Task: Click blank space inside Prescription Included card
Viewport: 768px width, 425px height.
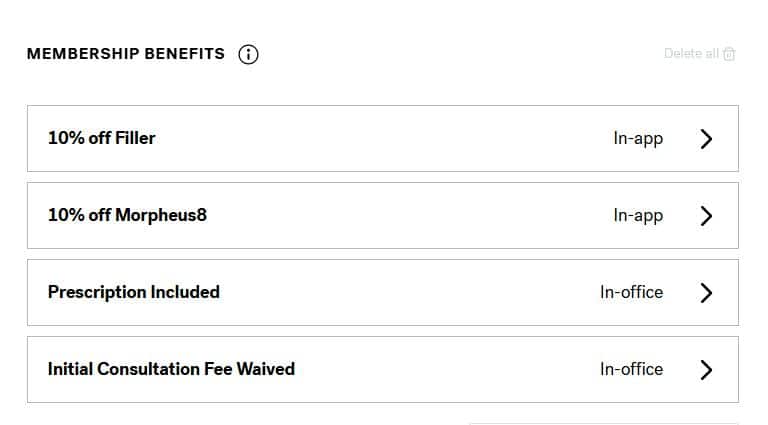Action: [400, 293]
